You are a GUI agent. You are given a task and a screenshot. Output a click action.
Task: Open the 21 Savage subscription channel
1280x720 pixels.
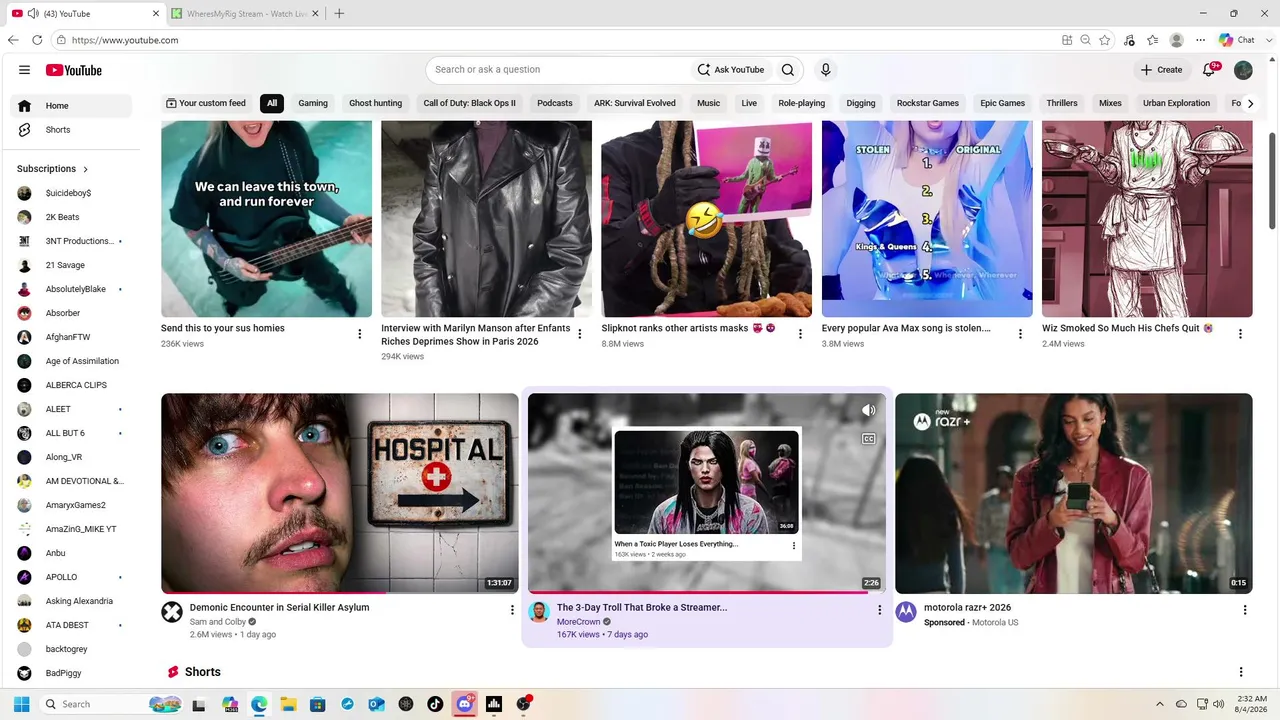click(x=71, y=265)
